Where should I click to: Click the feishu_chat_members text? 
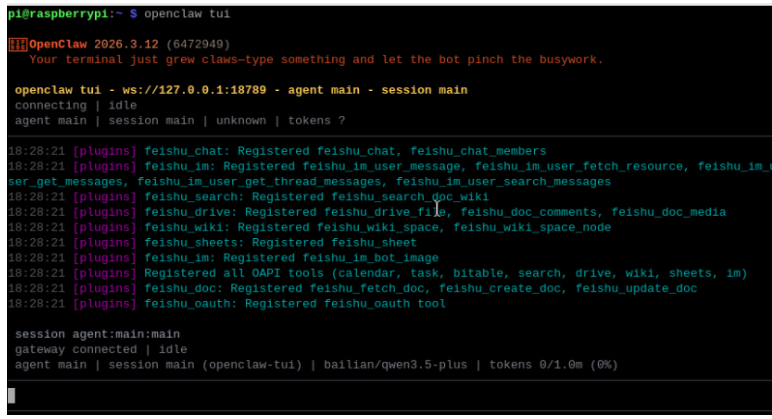click(x=478, y=151)
